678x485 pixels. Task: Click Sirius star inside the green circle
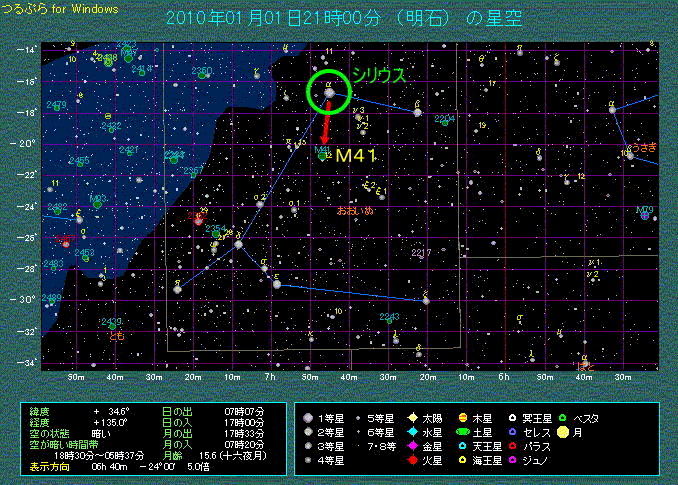(x=329, y=93)
